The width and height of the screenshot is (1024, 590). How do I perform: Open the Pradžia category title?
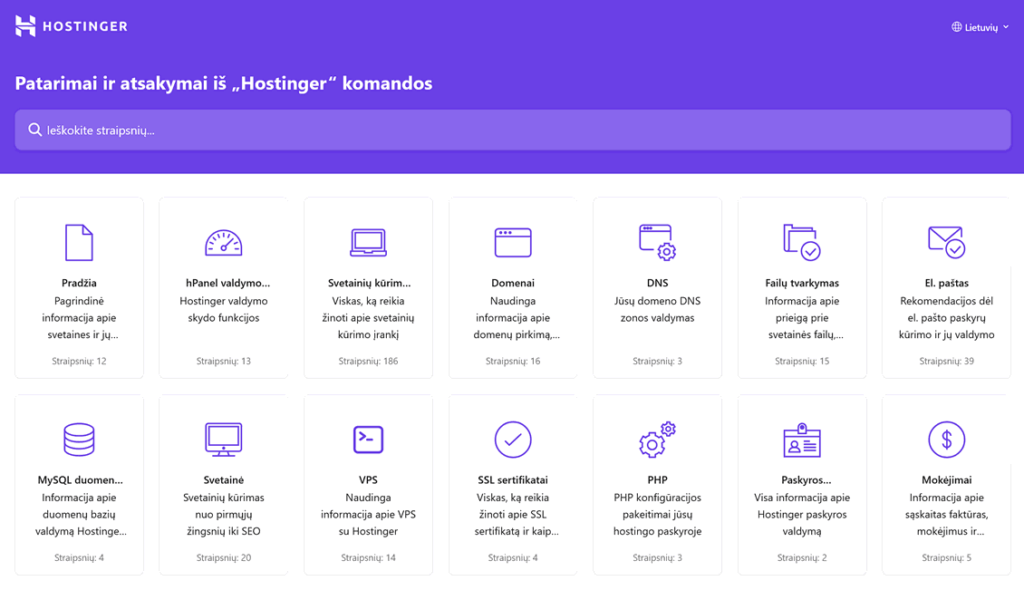79,283
